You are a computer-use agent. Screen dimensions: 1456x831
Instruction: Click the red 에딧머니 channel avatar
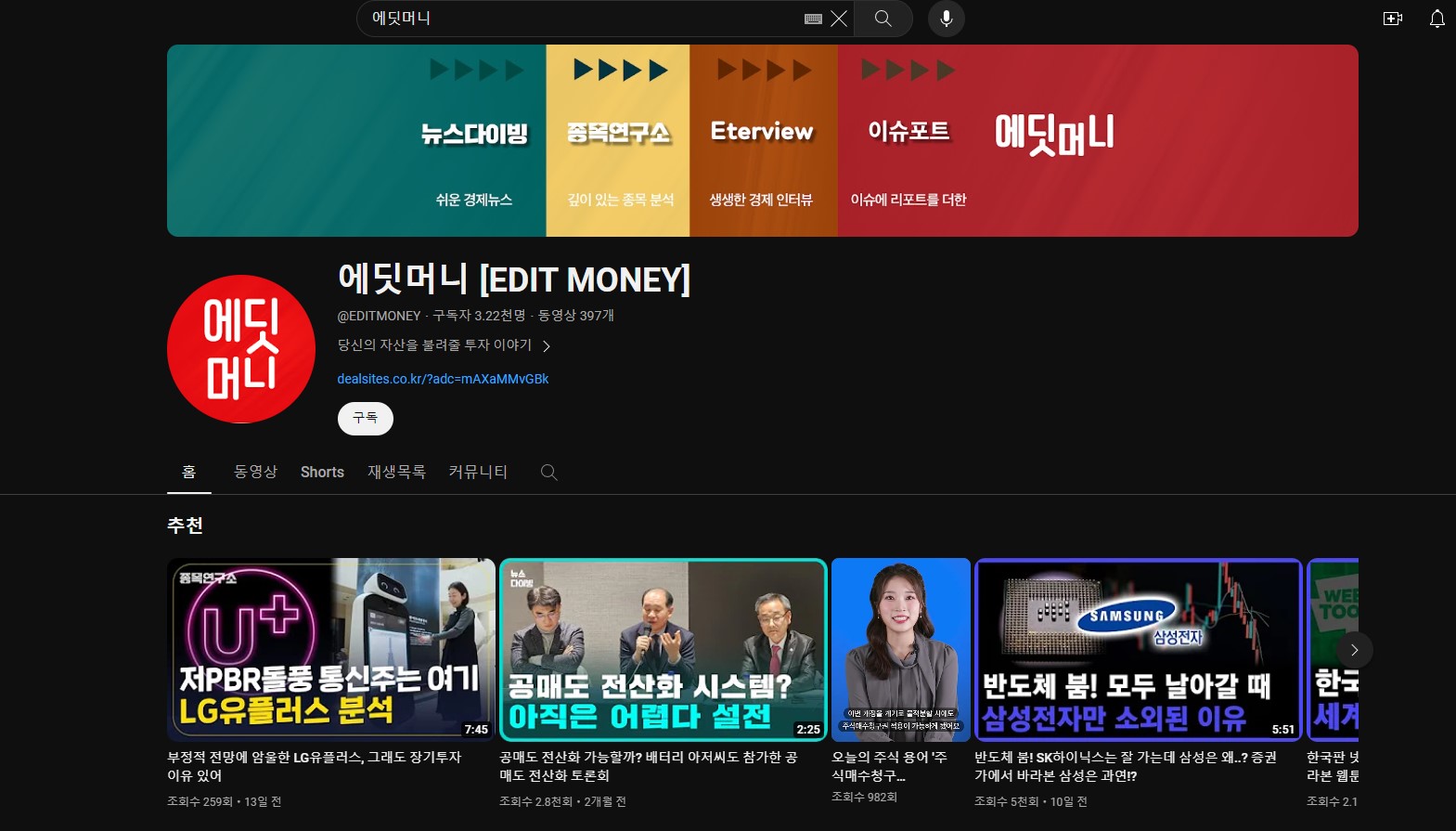pyautogui.click(x=241, y=349)
